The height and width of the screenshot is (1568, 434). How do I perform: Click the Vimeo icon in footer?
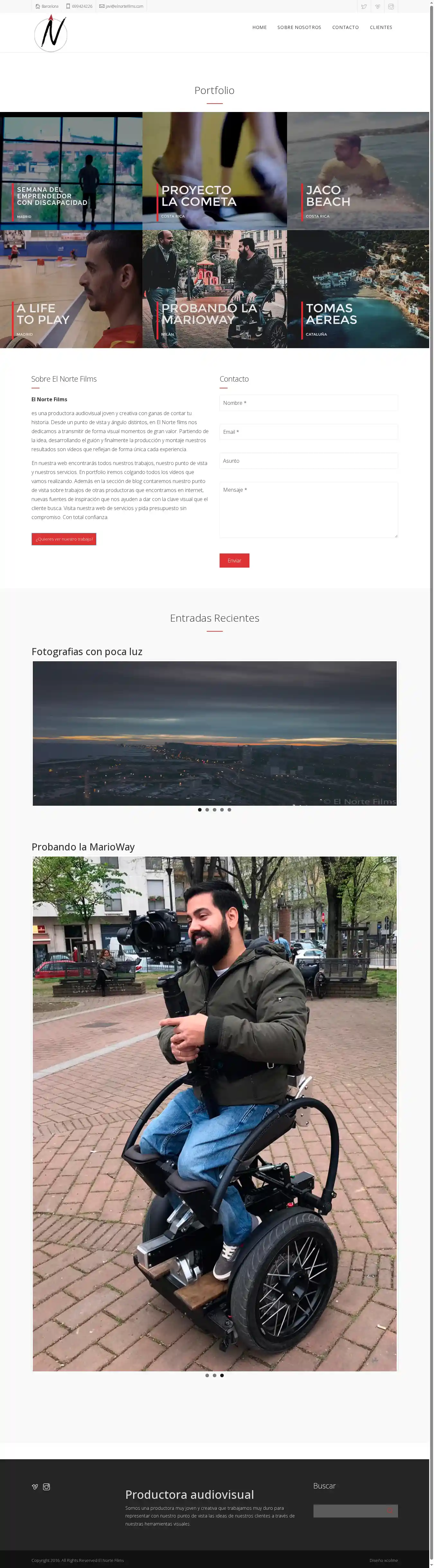point(35,1487)
